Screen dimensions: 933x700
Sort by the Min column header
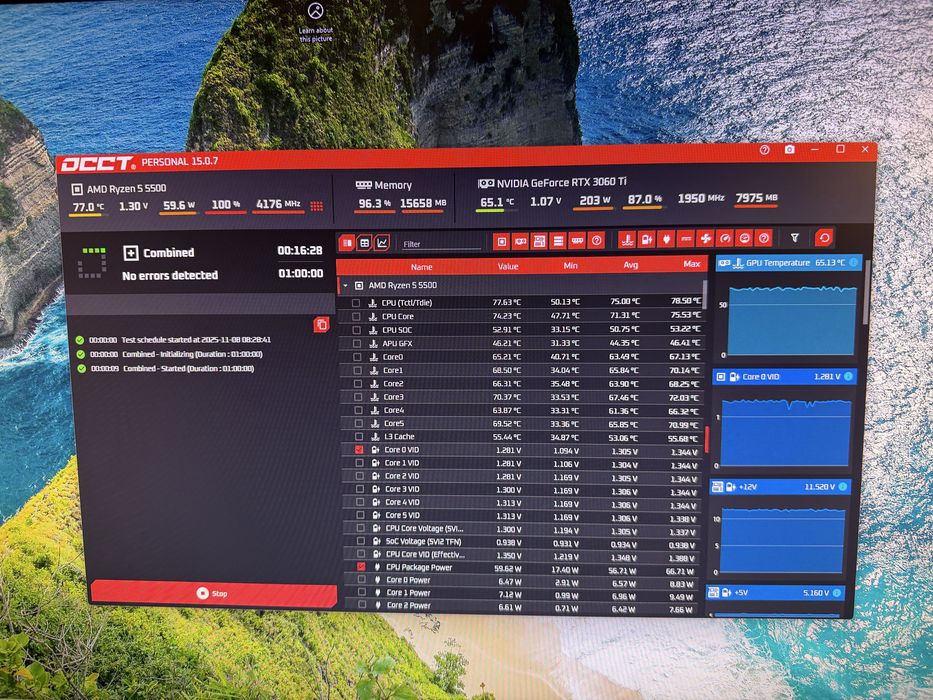click(x=571, y=265)
